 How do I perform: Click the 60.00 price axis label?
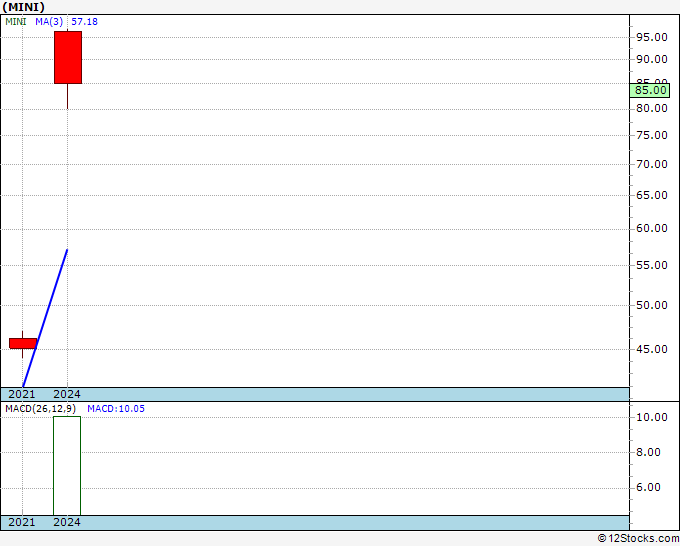click(x=652, y=228)
